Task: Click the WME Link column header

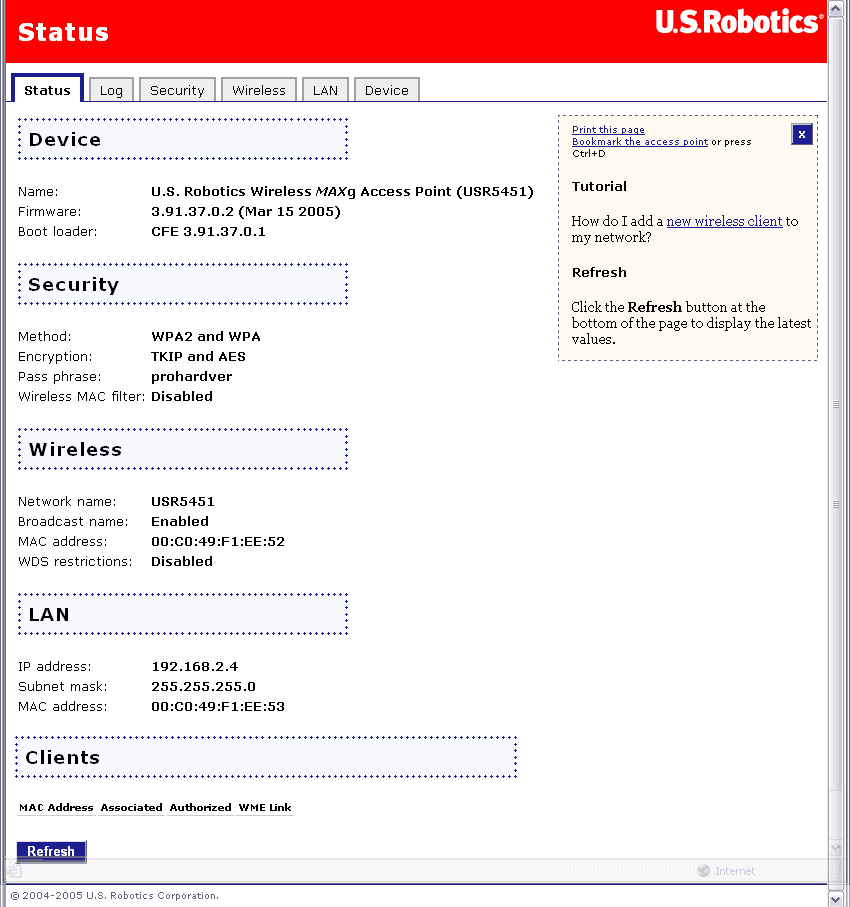Action: click(x=265, y=808)
